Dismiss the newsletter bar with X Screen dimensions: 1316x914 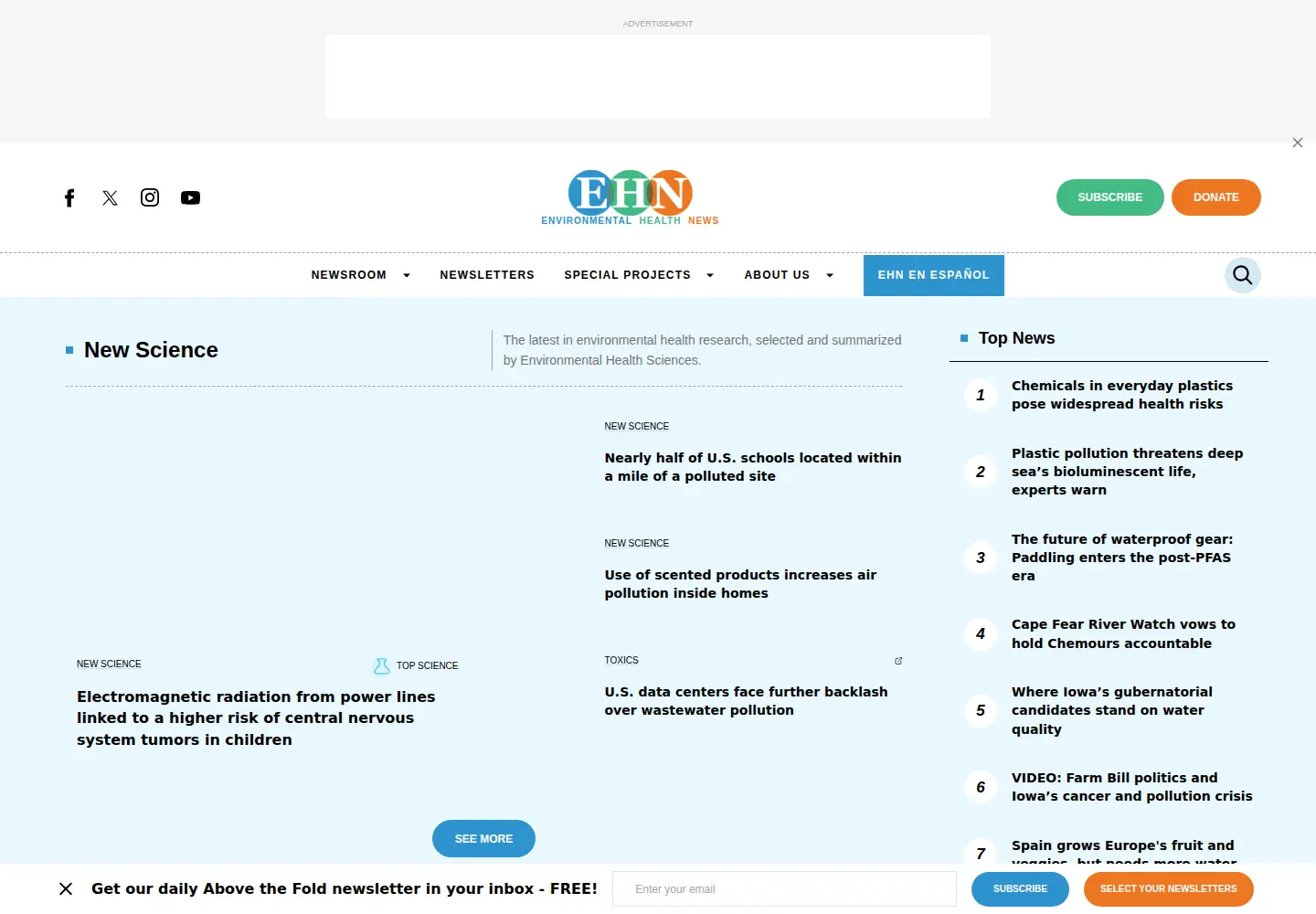pos(66,888)
